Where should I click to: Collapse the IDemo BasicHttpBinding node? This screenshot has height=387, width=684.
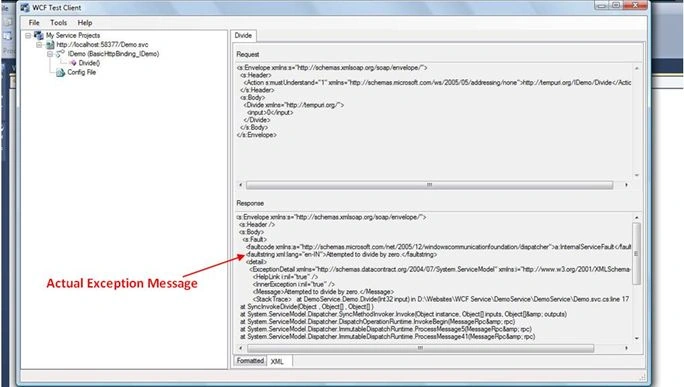click(x=50, y=54)
